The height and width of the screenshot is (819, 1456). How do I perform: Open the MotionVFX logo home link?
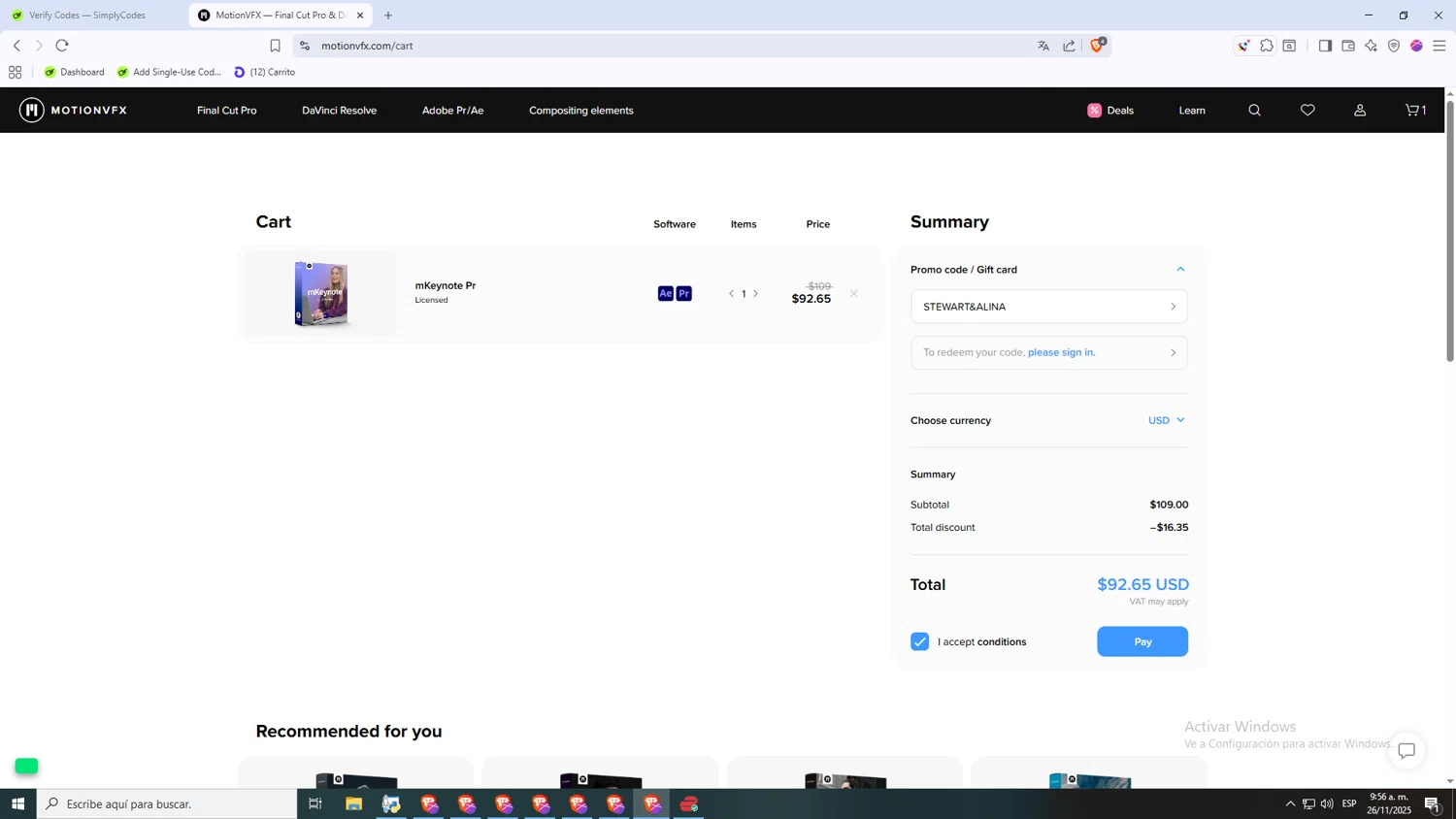tap(74, 110)
